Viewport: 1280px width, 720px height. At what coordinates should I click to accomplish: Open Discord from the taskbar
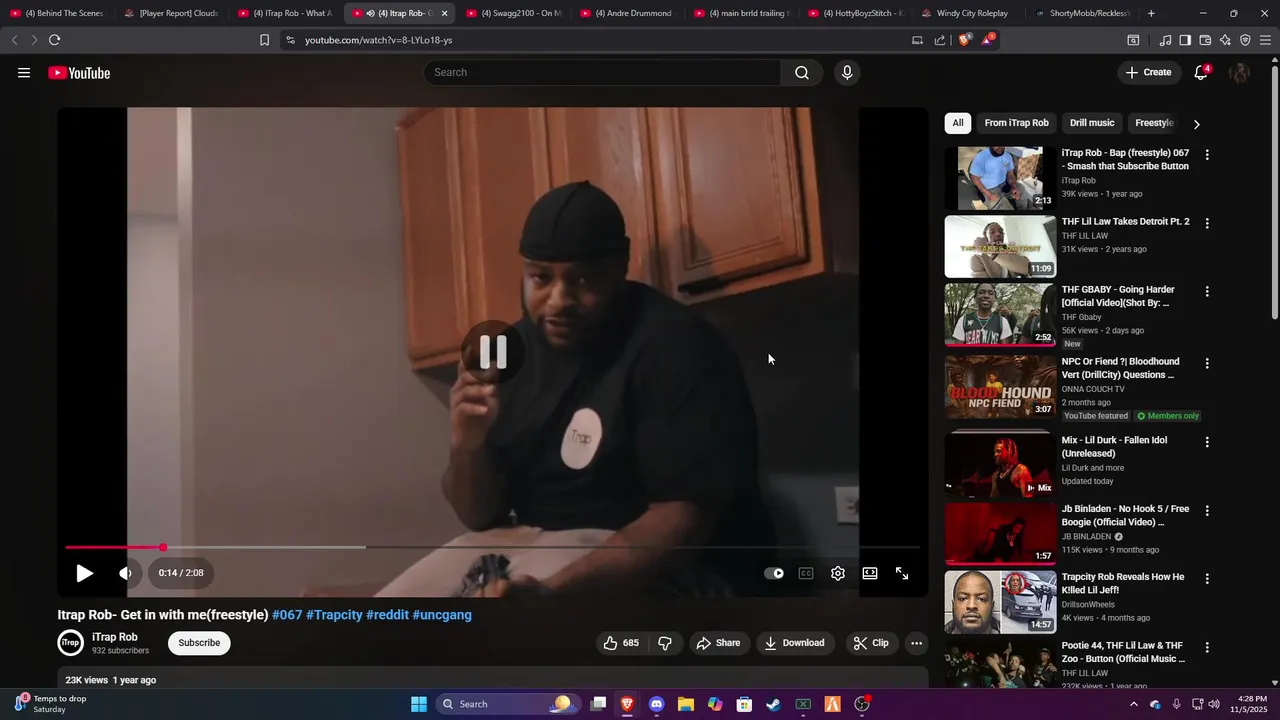[656, 704]
